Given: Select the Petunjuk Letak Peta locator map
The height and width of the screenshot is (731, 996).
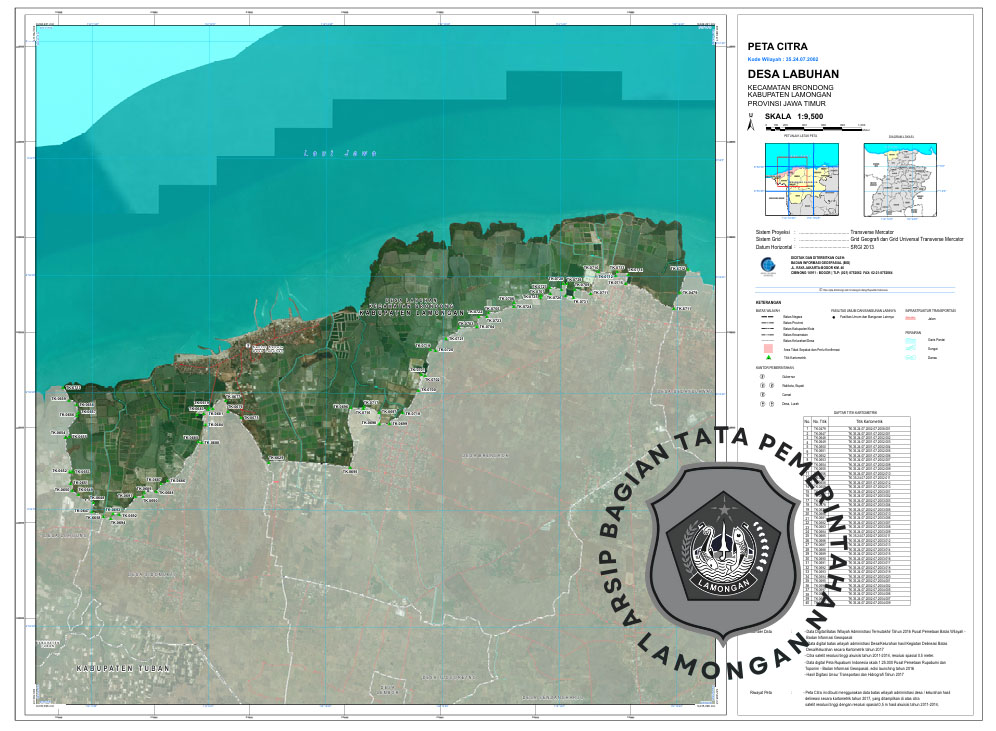Looking at the screenshot, I should pos(799,179).
